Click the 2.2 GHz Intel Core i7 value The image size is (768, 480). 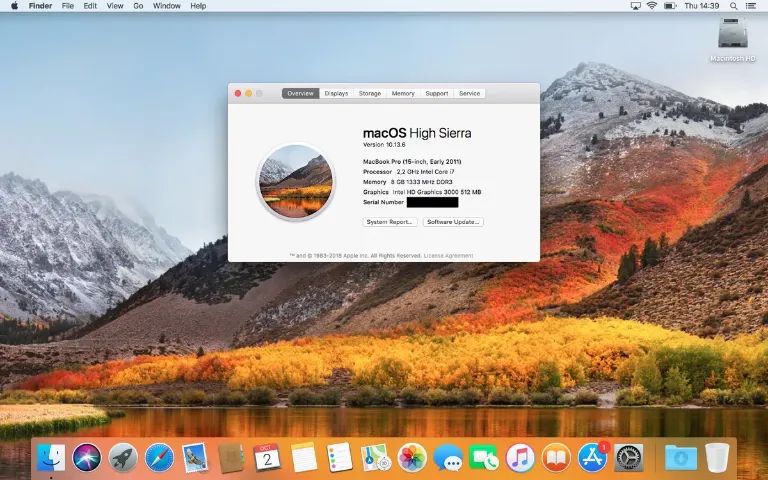tap(426, 172)
